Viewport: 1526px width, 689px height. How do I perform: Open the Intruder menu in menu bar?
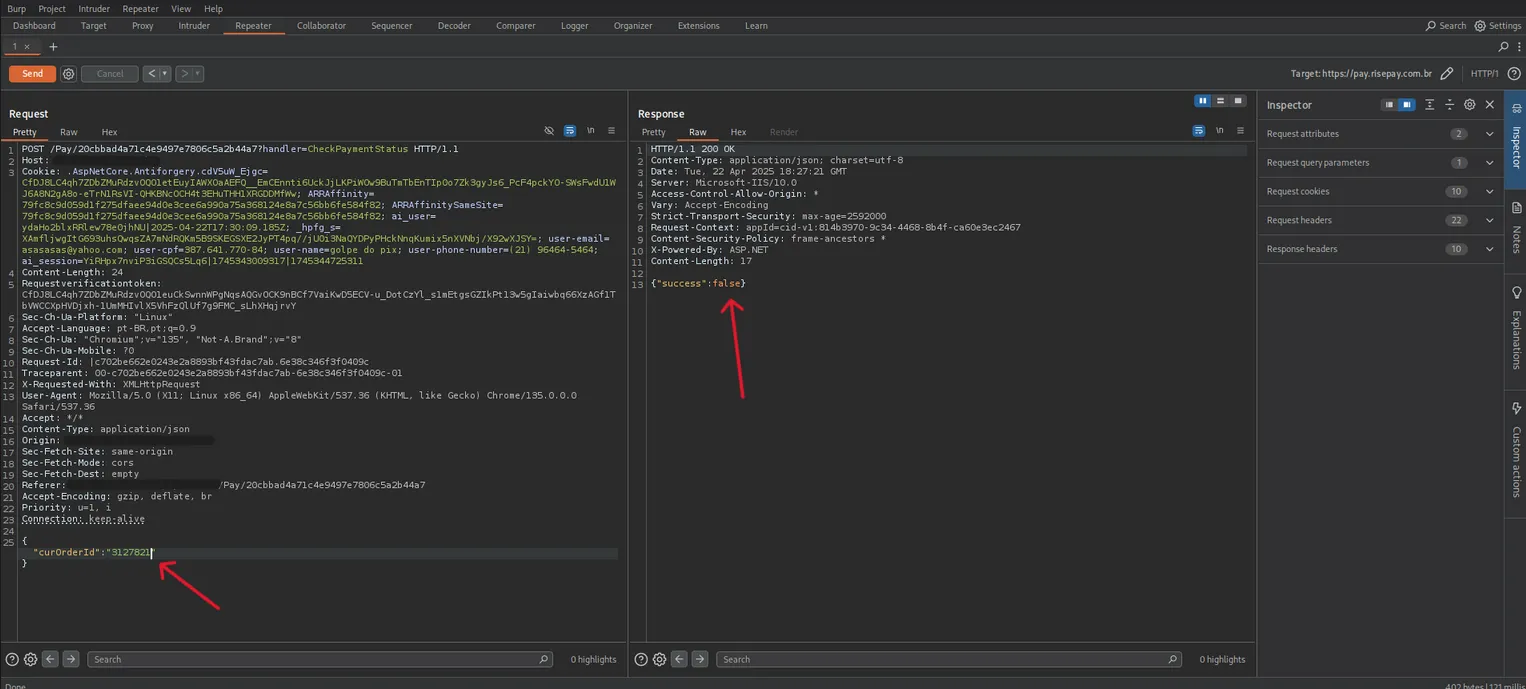[94, 9]
